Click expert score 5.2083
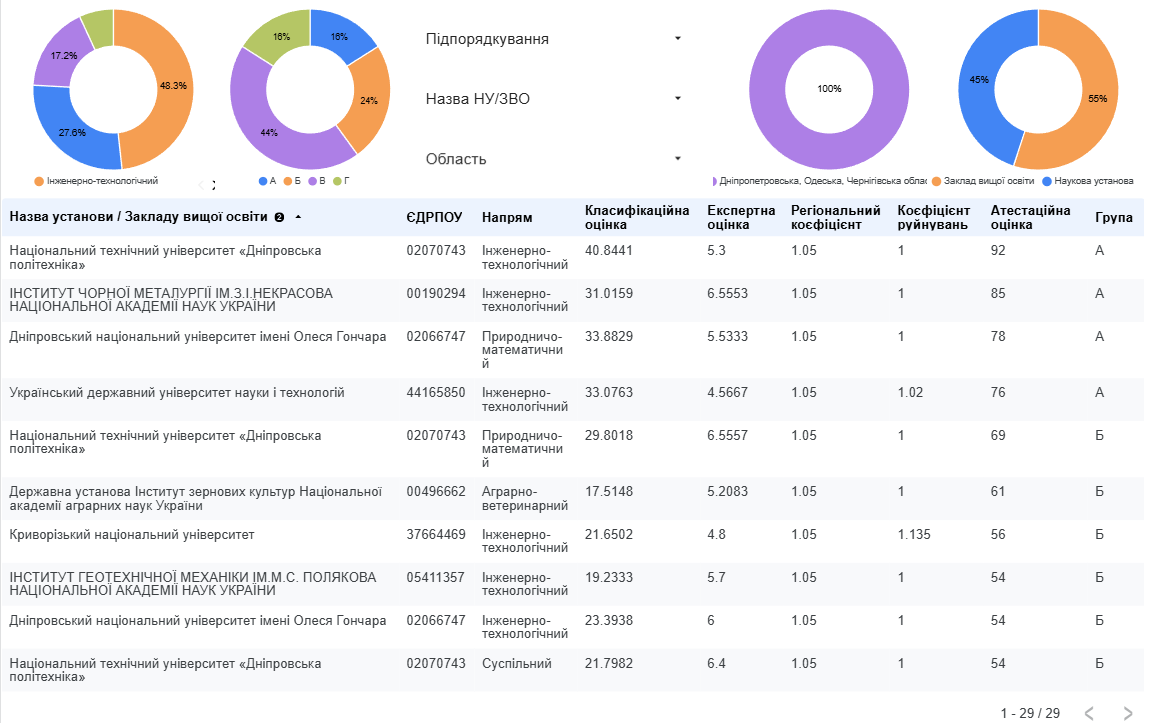The image size is (1149, 723). click(728, 492)
